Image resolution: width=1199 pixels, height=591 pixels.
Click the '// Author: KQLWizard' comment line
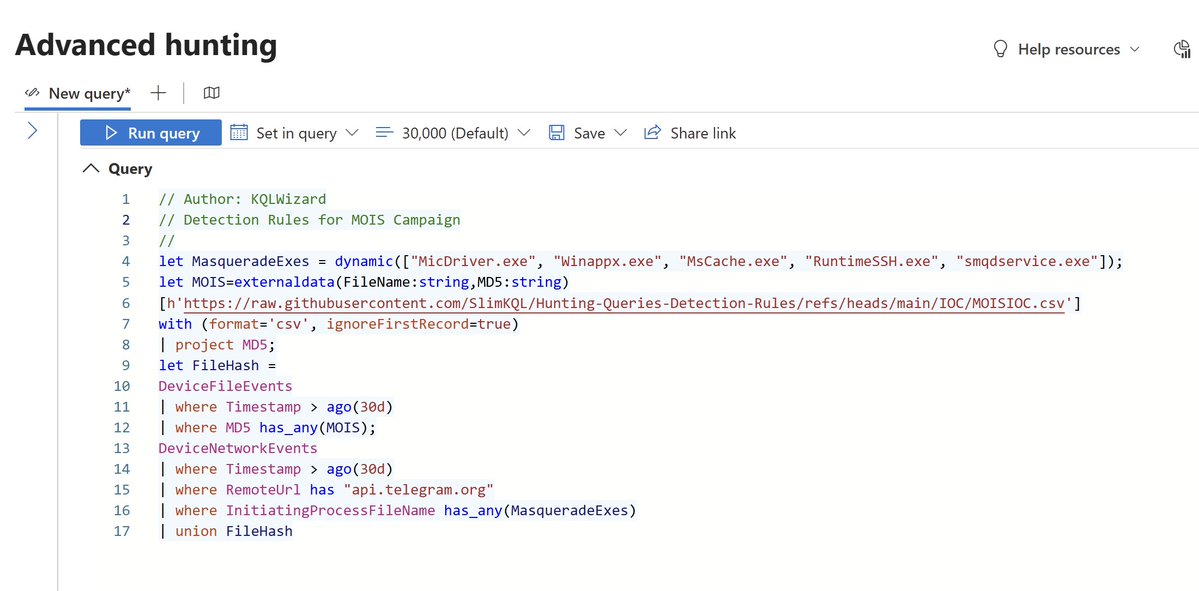click(242, 200)
